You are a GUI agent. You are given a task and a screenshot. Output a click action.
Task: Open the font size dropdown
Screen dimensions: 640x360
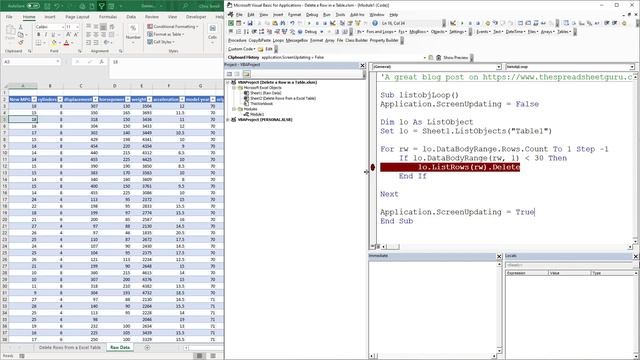pyautogui.click(x=78, y=27)
